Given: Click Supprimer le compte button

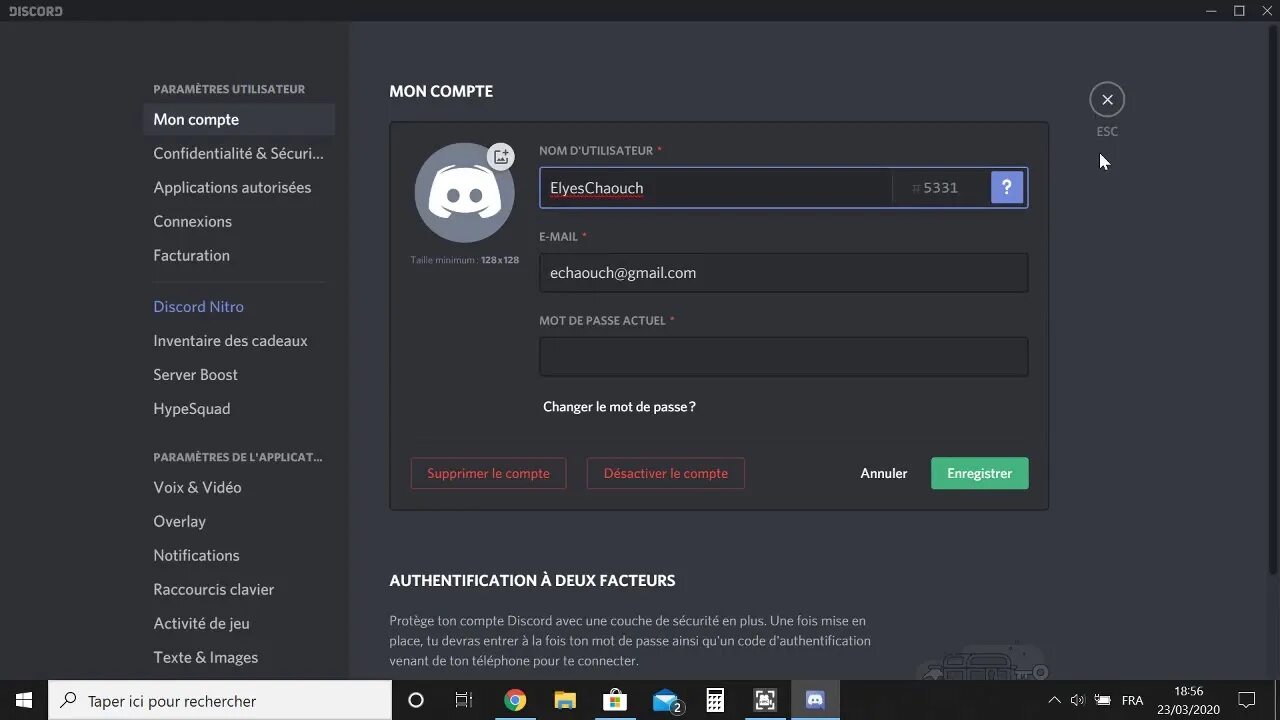Looking at the screenshot, I should 488,473.
